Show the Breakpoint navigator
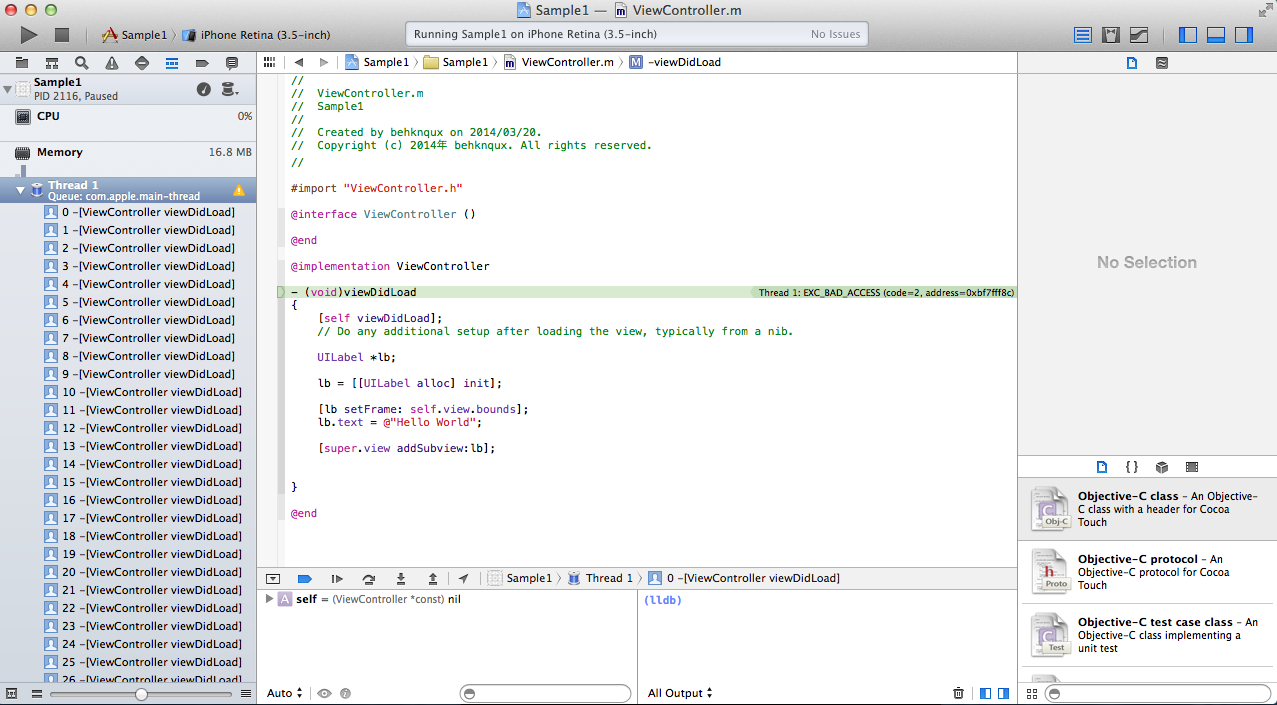 pos(202,62)
